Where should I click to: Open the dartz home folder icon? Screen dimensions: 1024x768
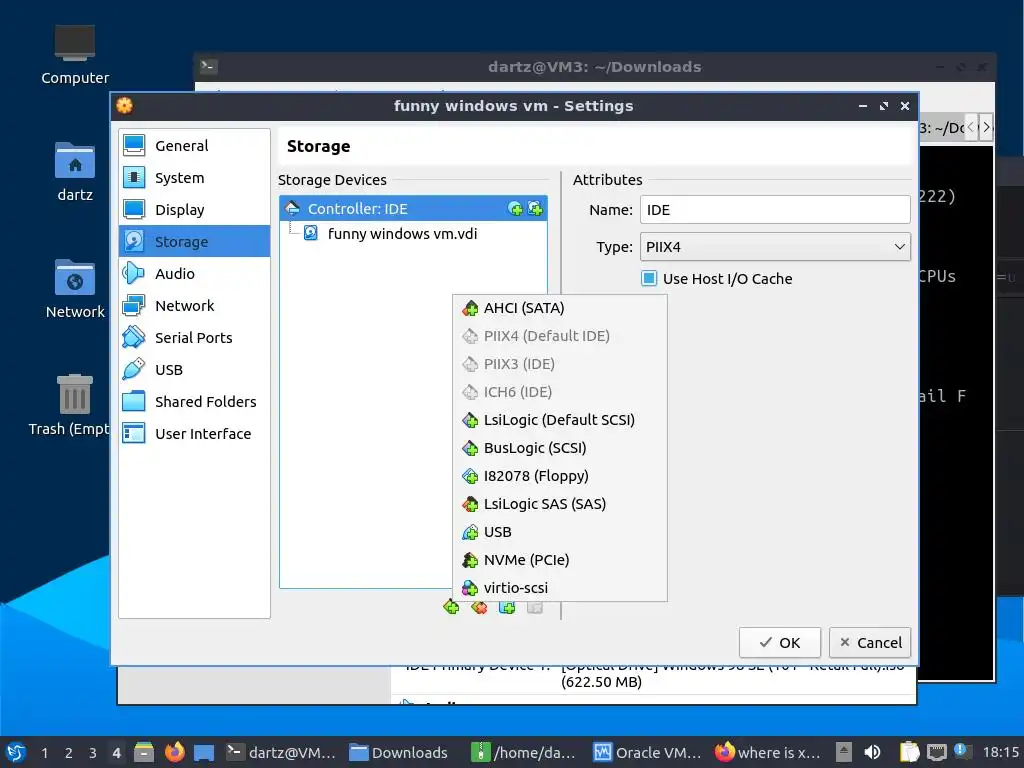[x=74, y=172]
